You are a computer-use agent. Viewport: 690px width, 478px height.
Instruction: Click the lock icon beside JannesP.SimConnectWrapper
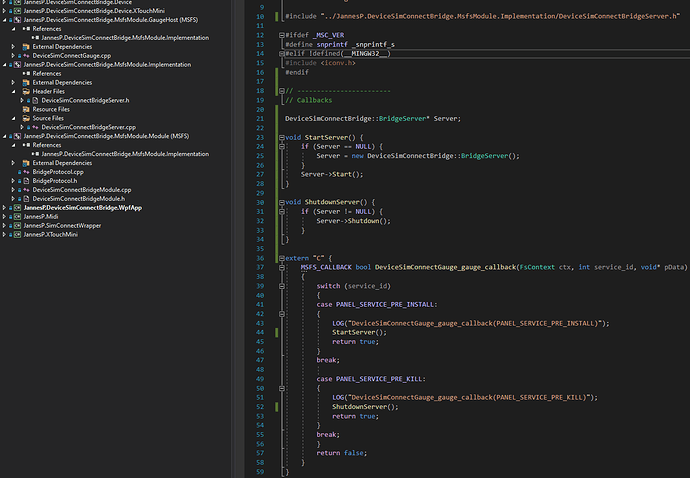tap(11, 226)
